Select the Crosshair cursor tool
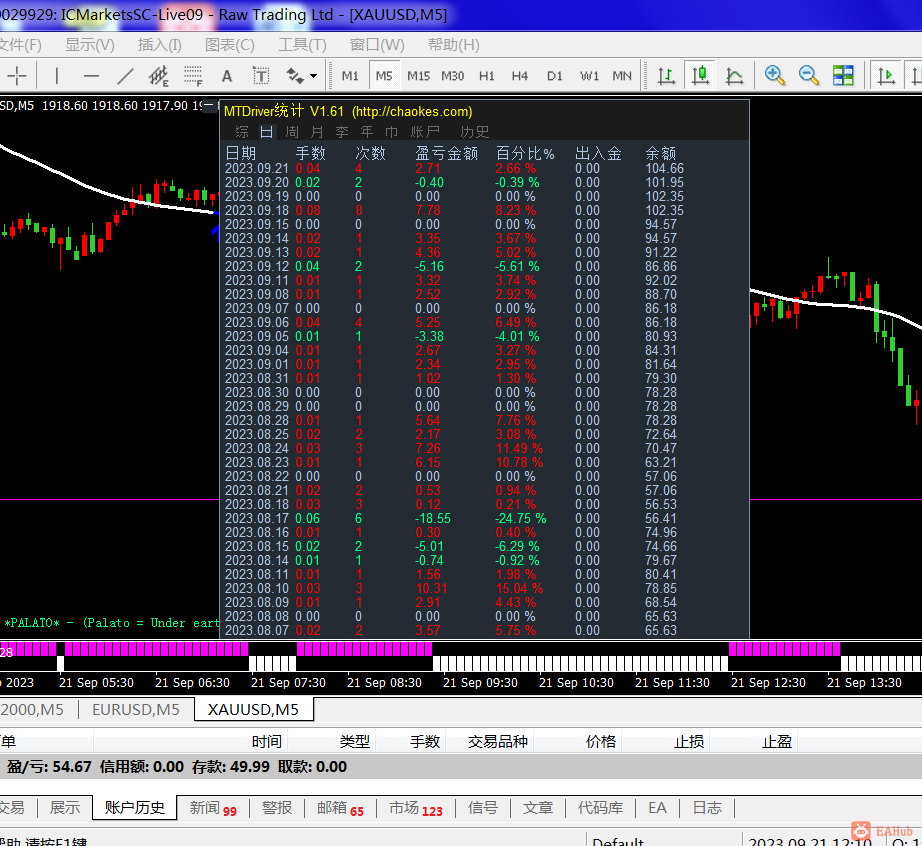922x846 pixels. pos(17,76)
